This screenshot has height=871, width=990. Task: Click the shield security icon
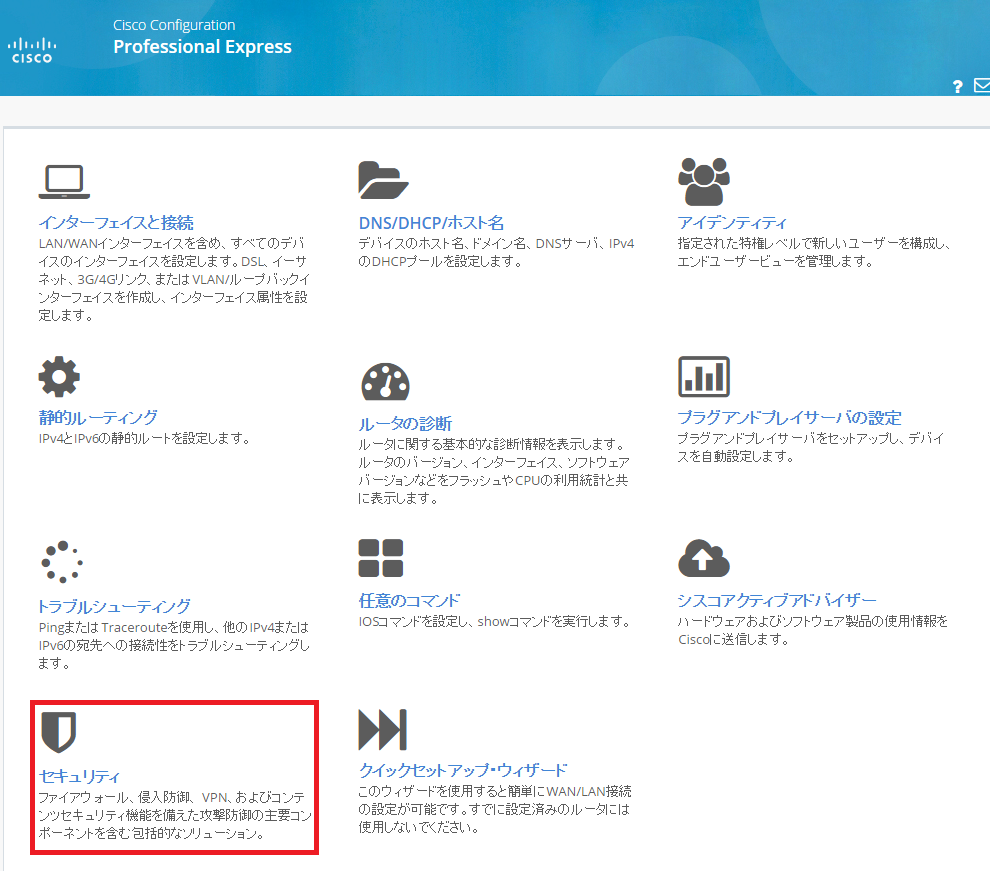(x=59, y=732)
